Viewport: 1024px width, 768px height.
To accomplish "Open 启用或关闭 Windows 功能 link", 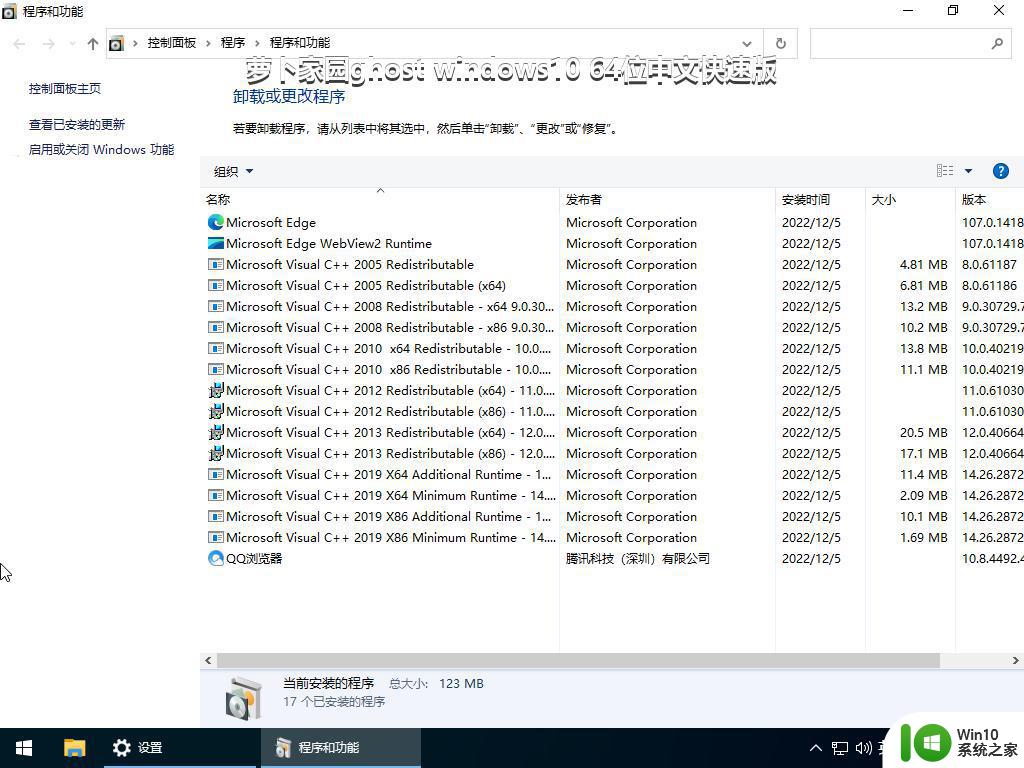I will click(x=101, y=150).
